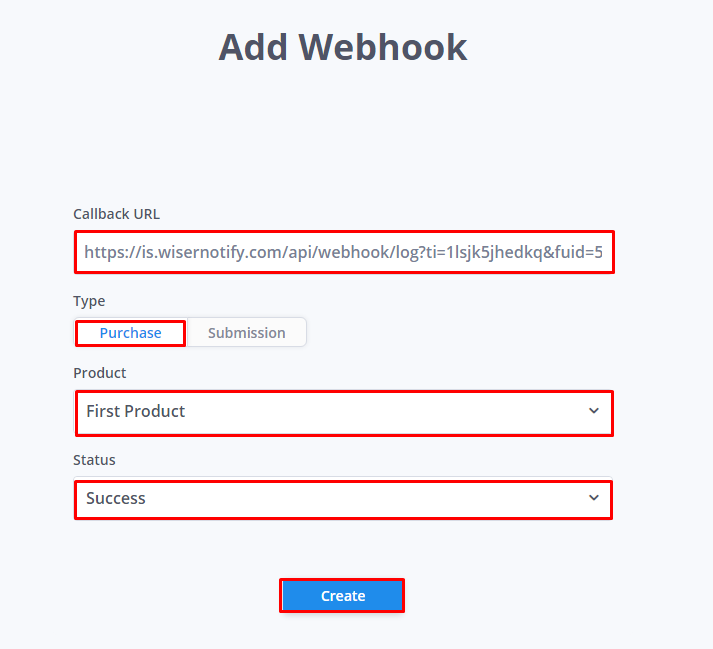Open the Status dropdown showing Success

343,499
